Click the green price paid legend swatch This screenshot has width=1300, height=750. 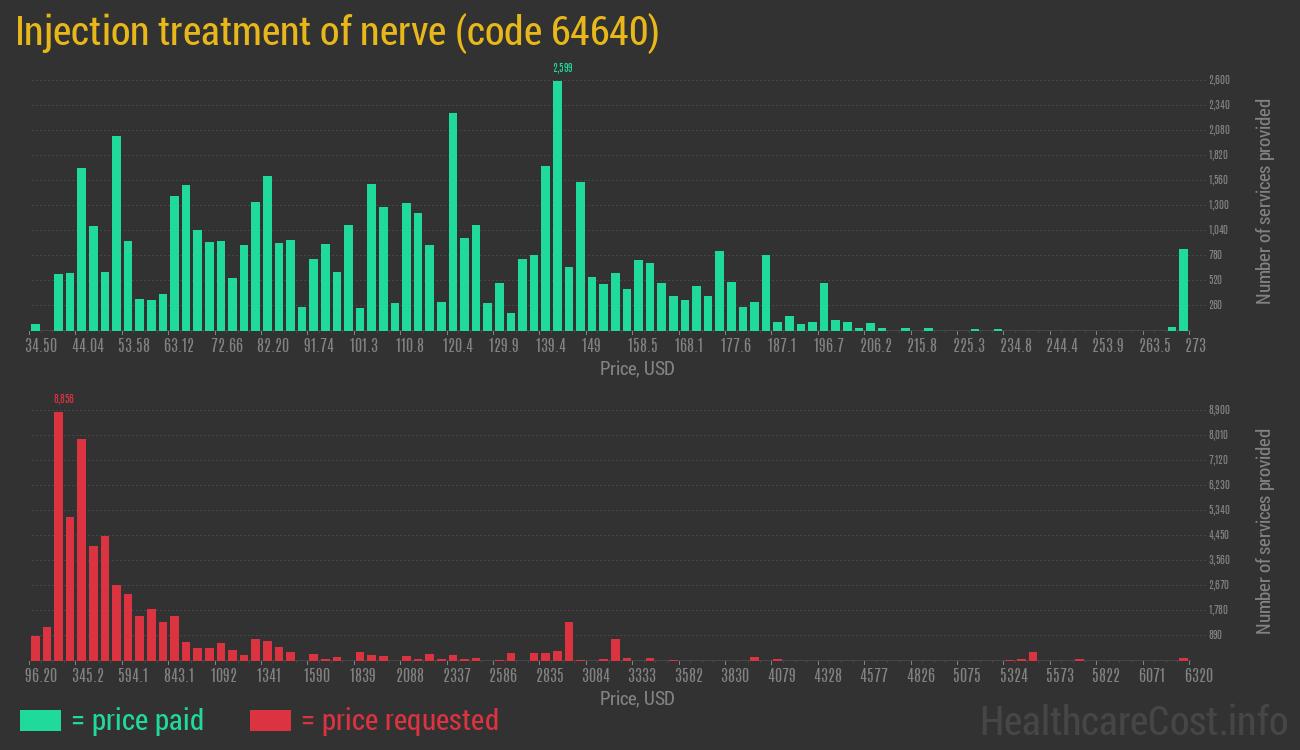click(40, 720)
